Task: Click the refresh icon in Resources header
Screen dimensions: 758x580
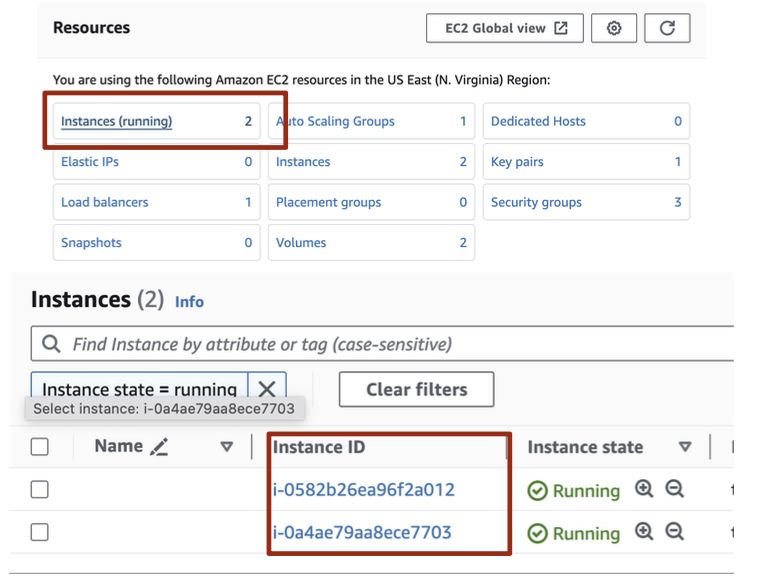Action: pos(667,29)
